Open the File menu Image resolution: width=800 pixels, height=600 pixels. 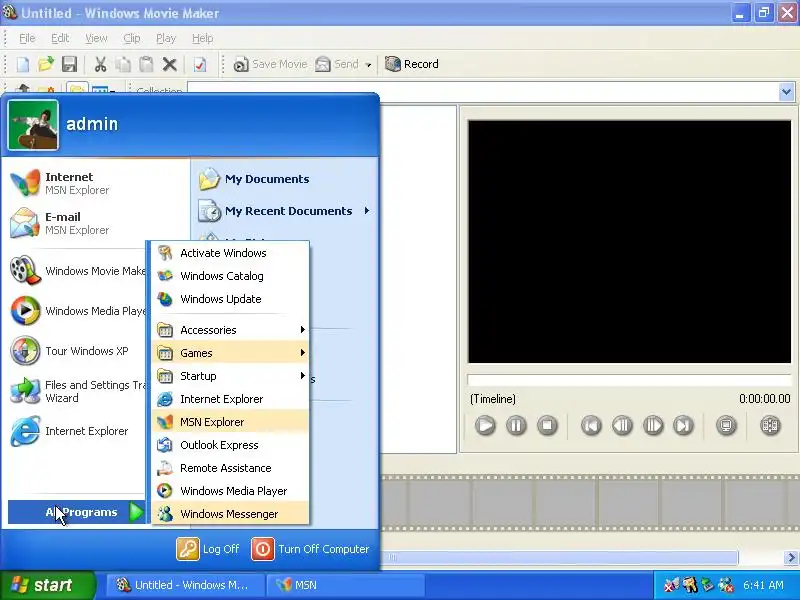[27, 38]
